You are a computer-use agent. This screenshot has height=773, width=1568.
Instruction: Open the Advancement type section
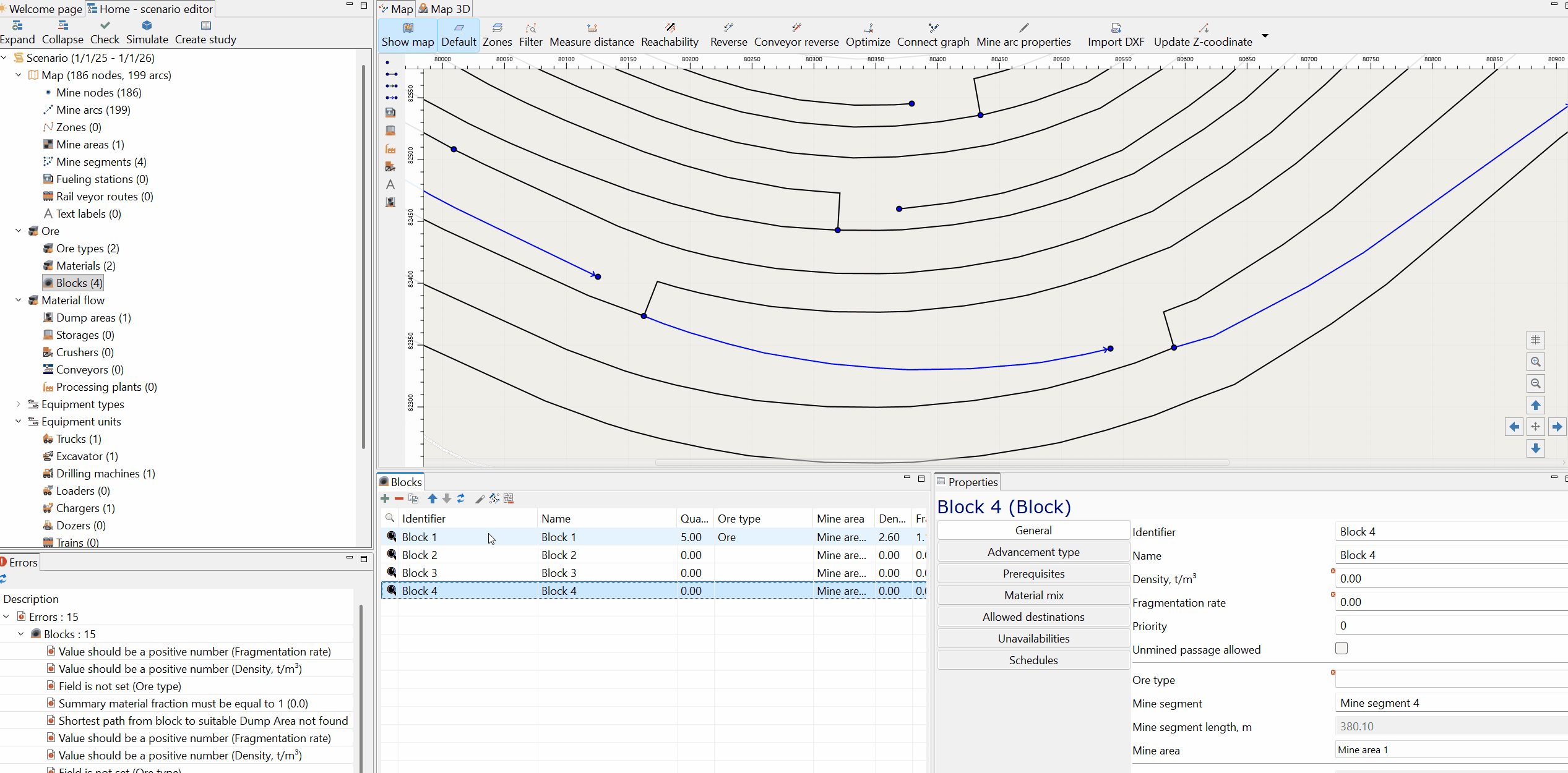point(1033,552)
